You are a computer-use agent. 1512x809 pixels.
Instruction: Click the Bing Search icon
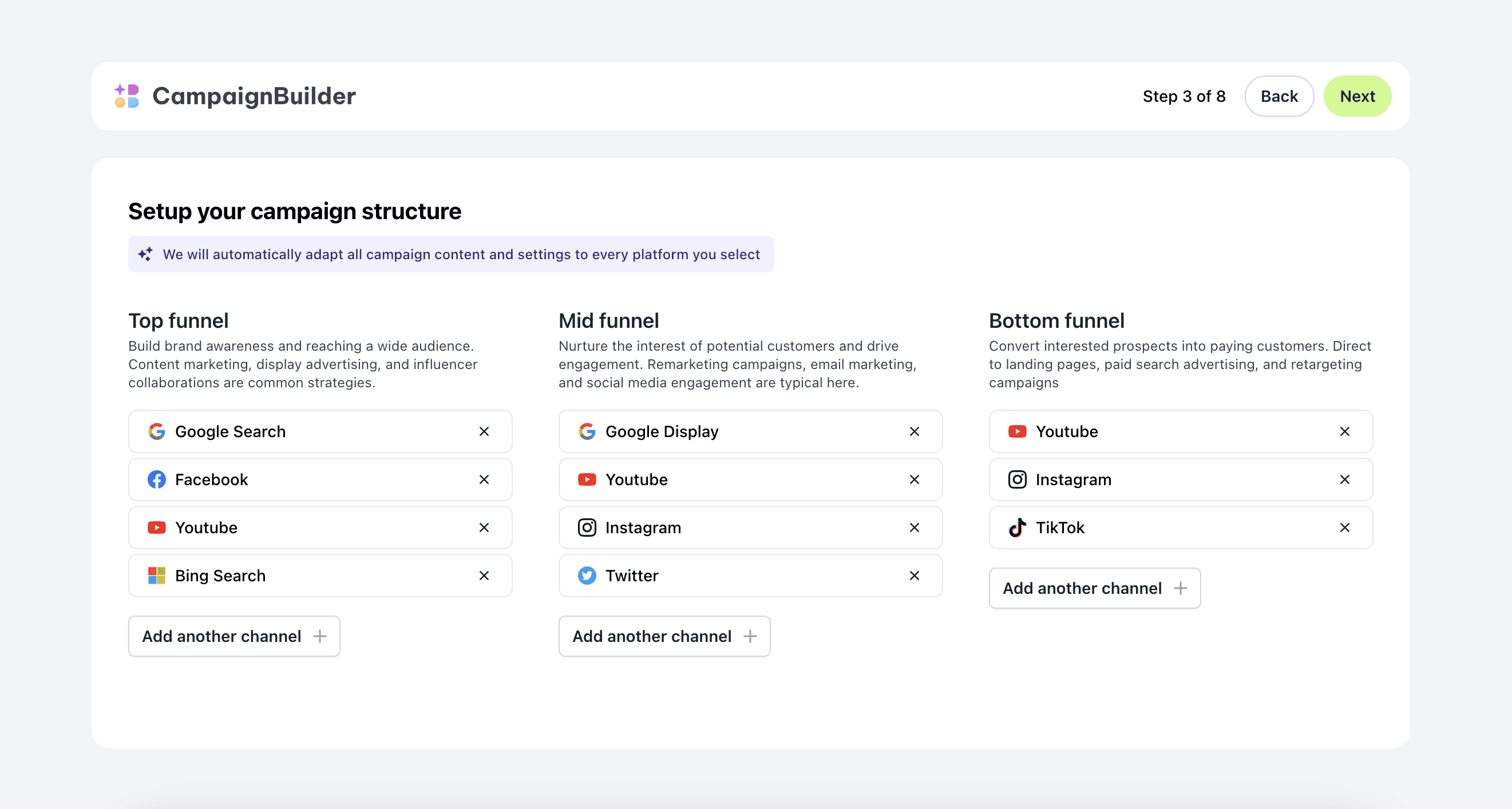coord(157,576)
